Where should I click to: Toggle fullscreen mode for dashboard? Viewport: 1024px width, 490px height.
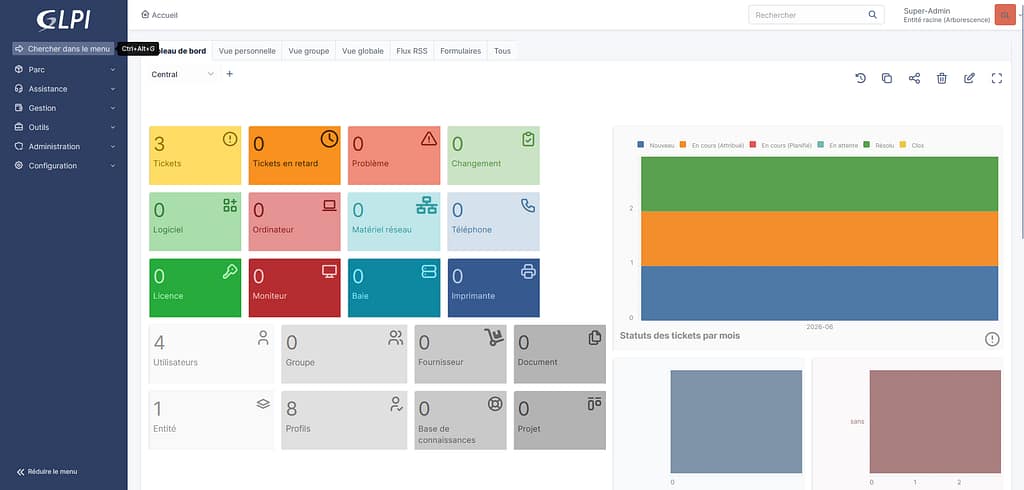point(997,78)
